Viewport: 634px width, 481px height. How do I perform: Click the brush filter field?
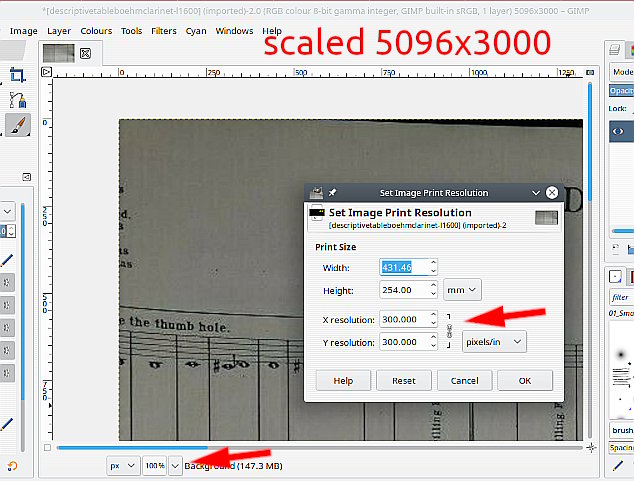click(622, 297)
